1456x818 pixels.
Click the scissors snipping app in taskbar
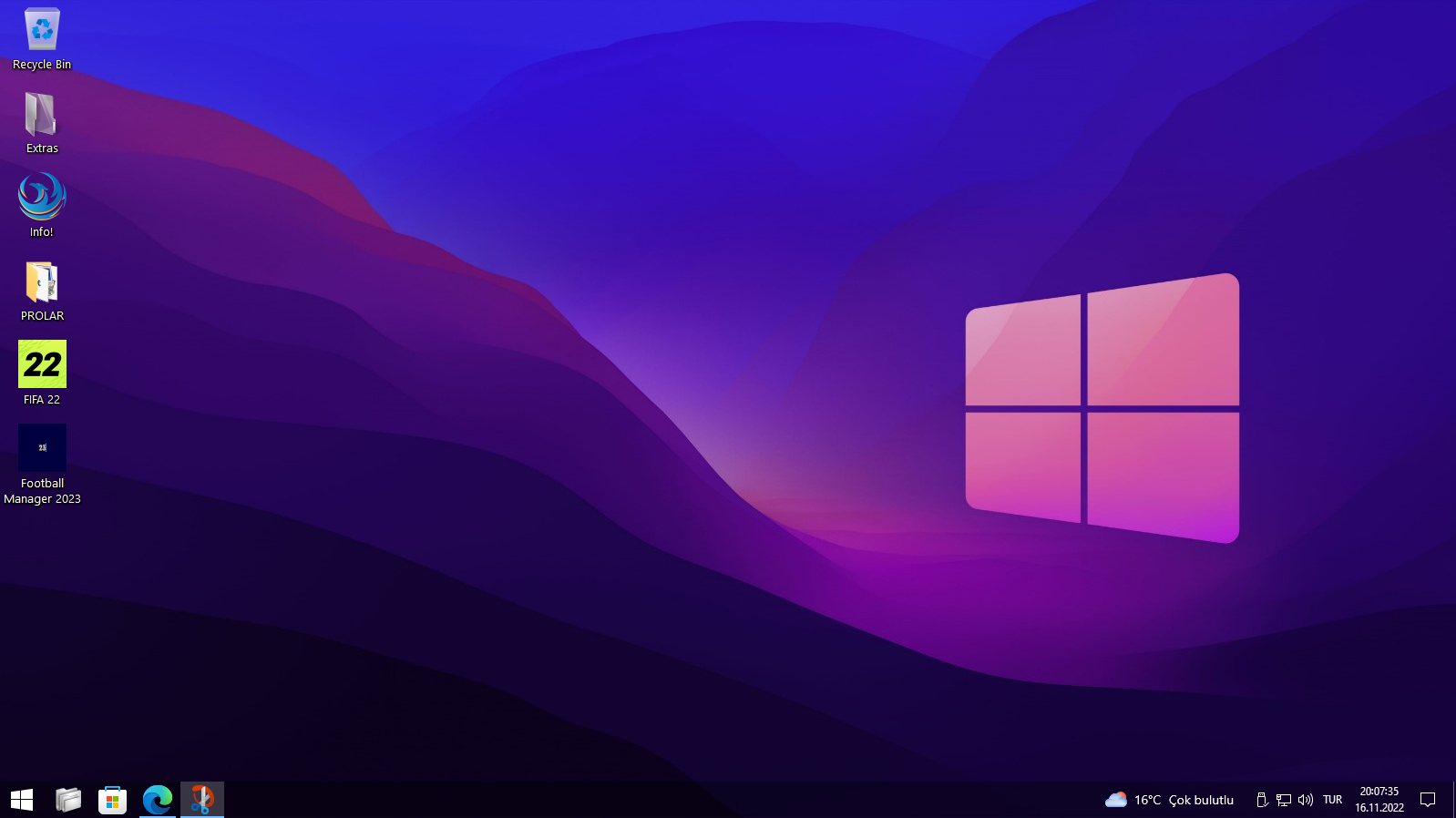[x=202, y=800]
